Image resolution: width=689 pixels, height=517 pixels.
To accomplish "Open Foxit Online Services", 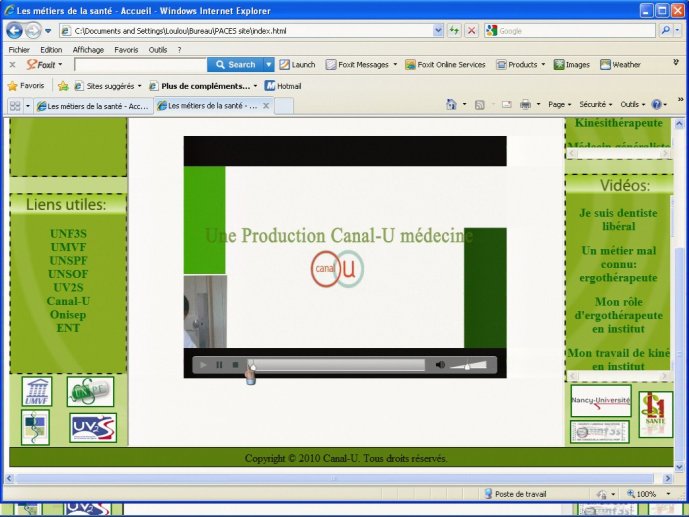I will coord(446,65).
